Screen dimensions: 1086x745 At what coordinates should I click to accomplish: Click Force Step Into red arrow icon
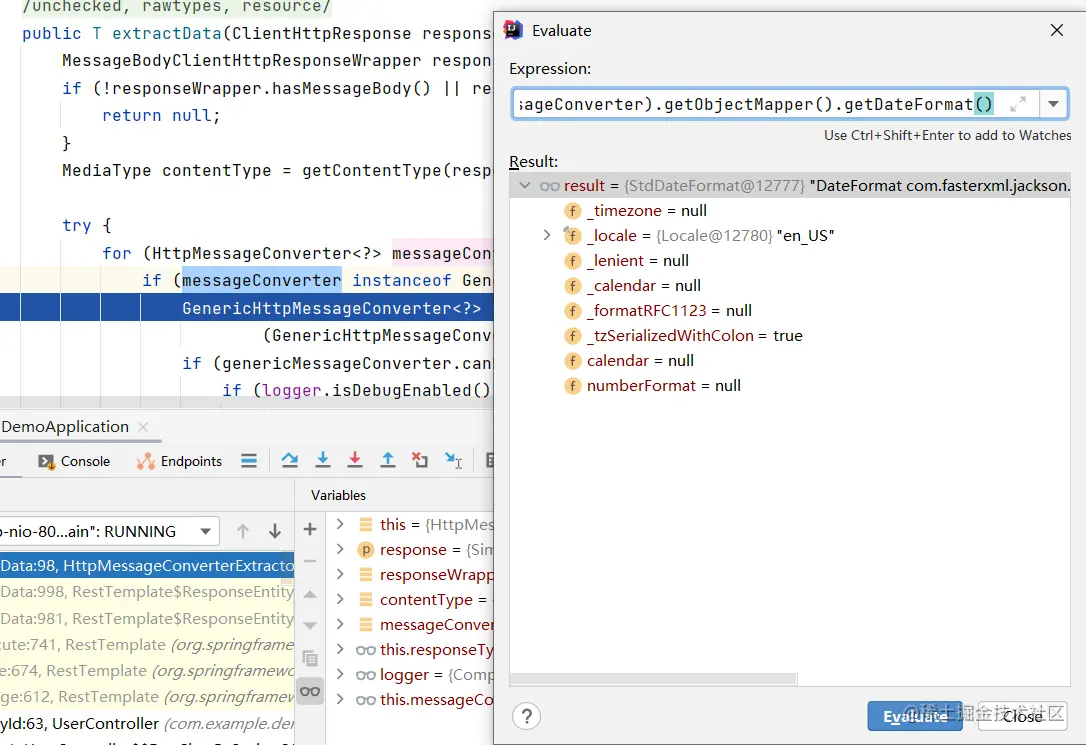tap(355, 460)
